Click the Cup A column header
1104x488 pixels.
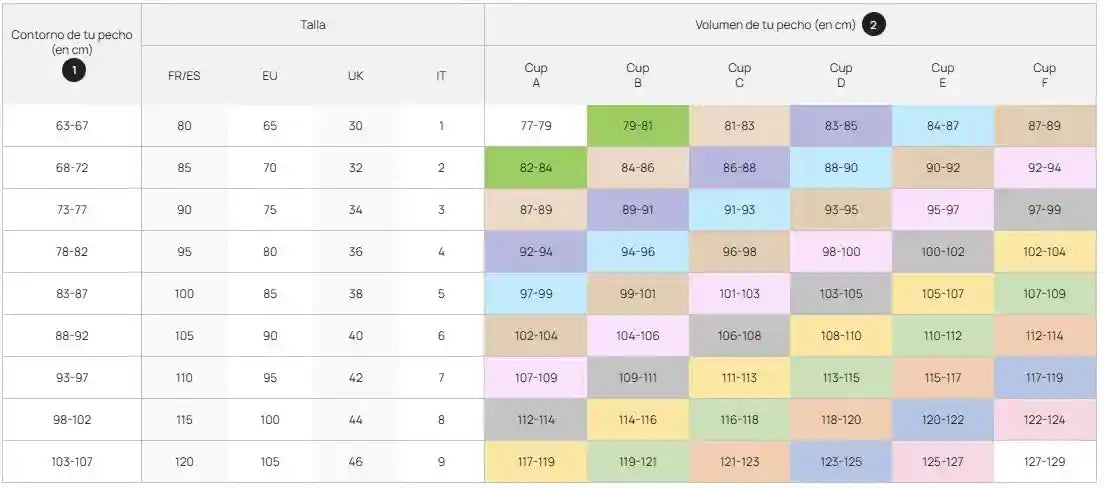click(536, 75)
